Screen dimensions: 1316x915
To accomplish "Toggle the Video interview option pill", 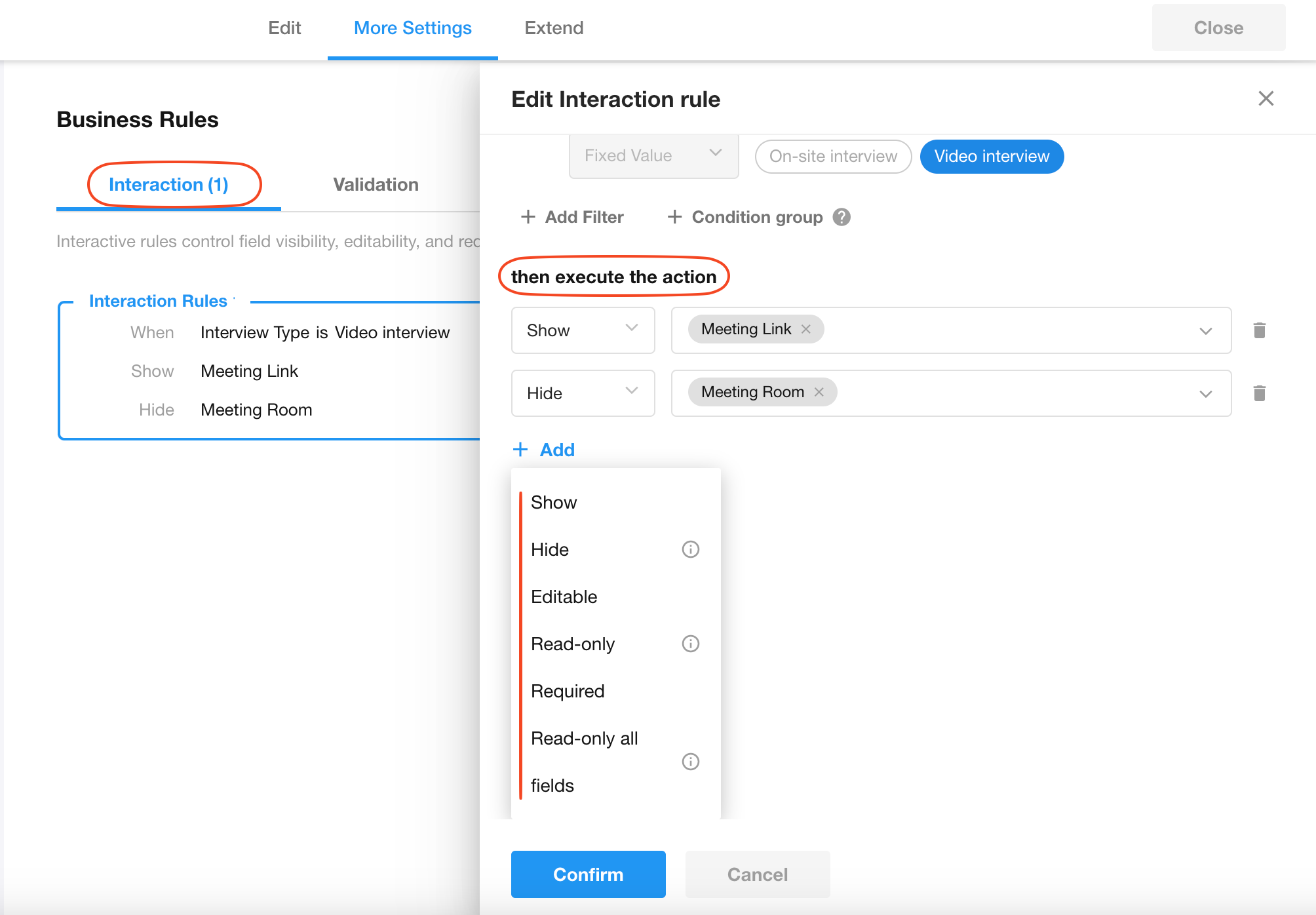I will [x=991, y=156].
